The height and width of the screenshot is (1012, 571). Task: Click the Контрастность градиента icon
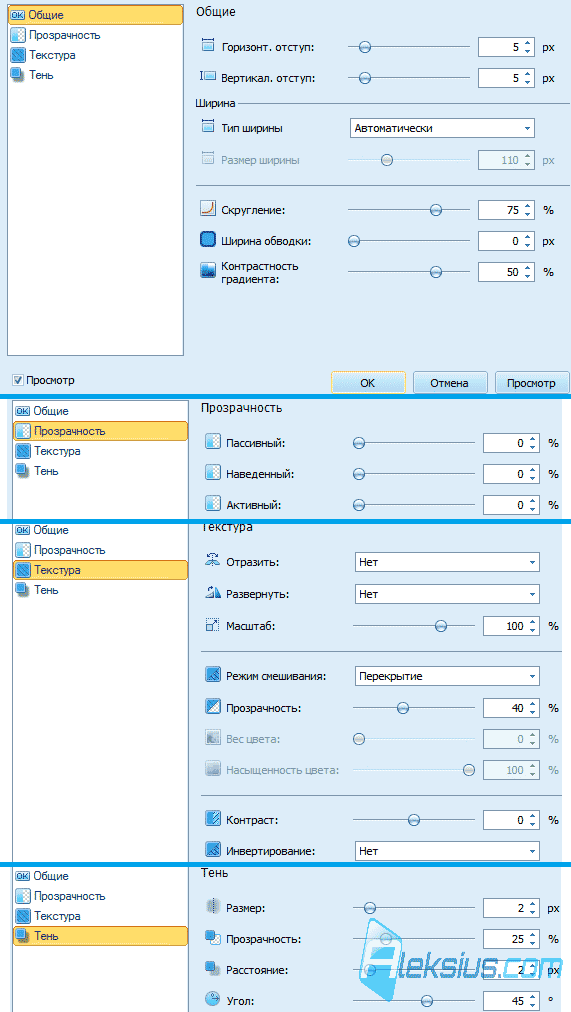coord(207,271)
